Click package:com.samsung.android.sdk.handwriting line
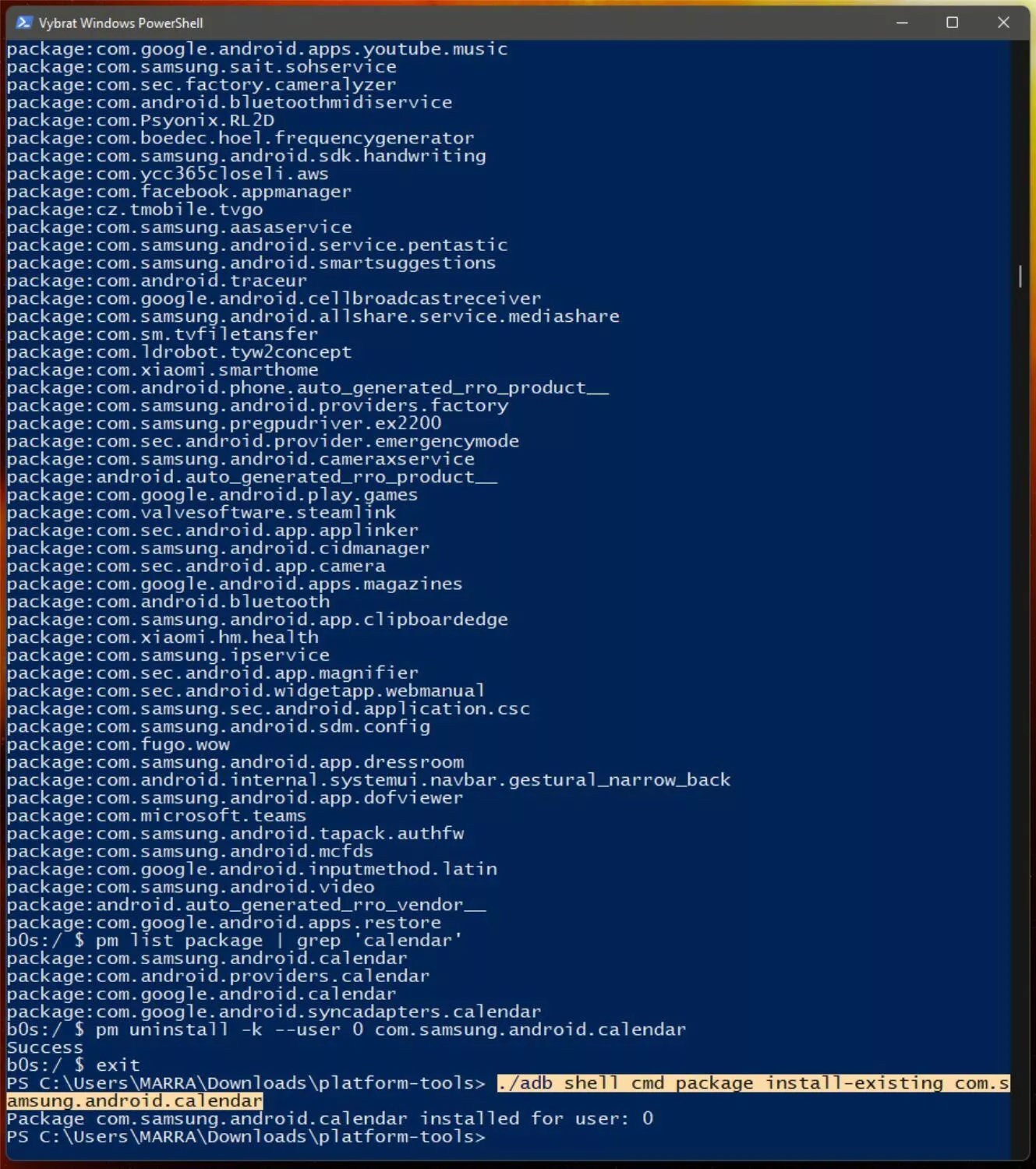Screen dimensions: 1036x1169 tap(246, 157)
